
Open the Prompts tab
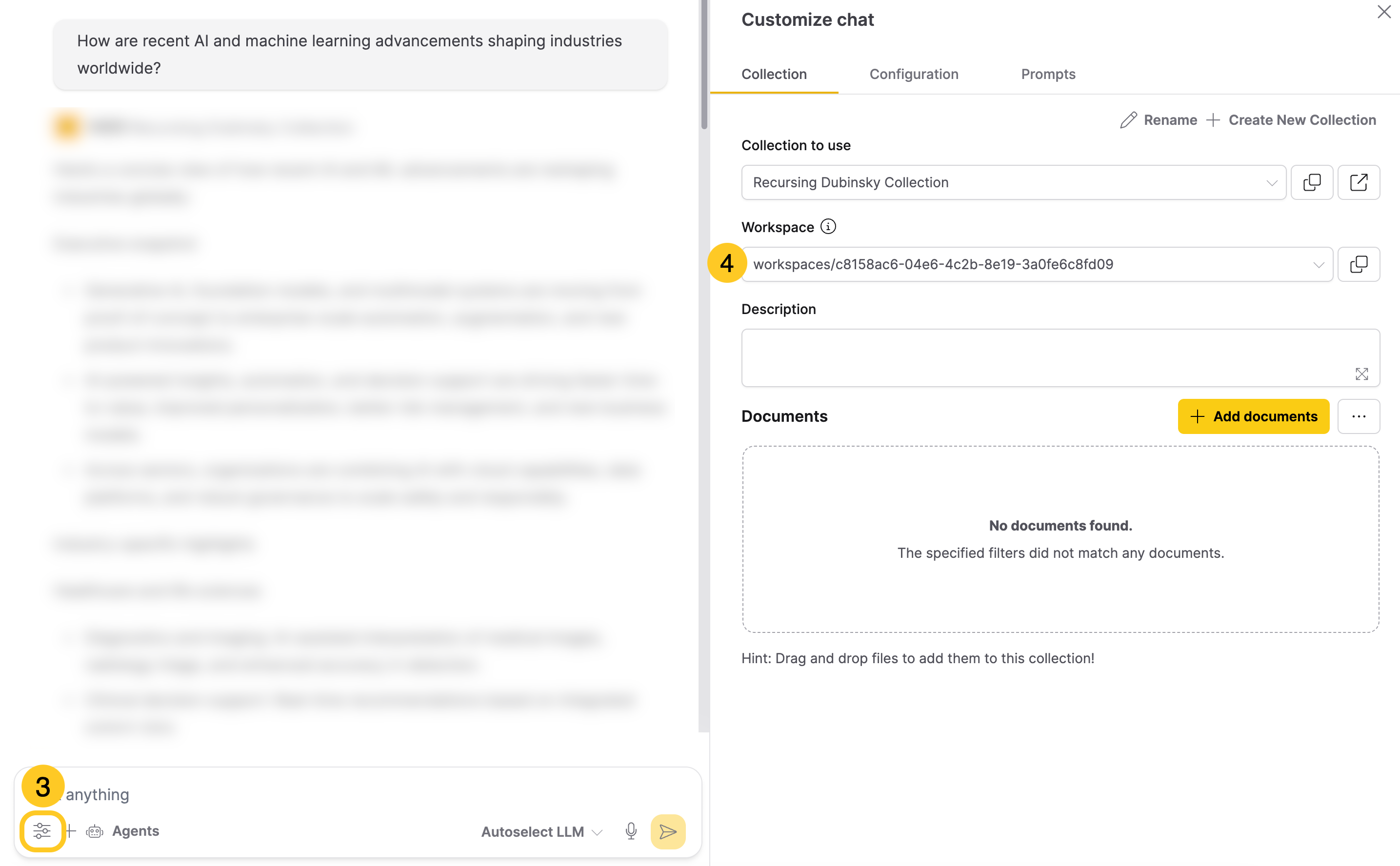point(1048,74)
